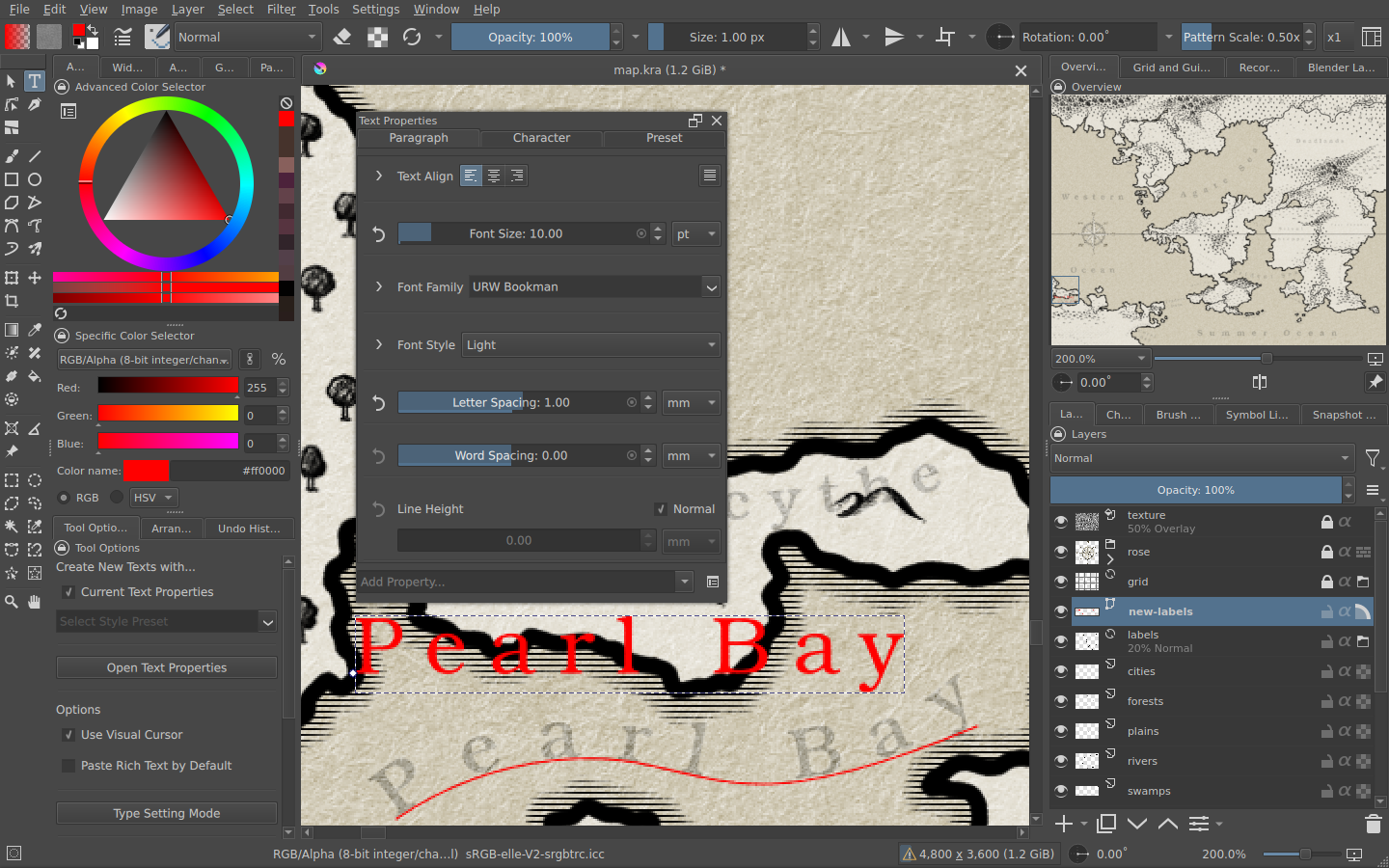Open the brush blending mode dropdown in toolbar
The image size is (1389, 868).
[x=248, y=37]
